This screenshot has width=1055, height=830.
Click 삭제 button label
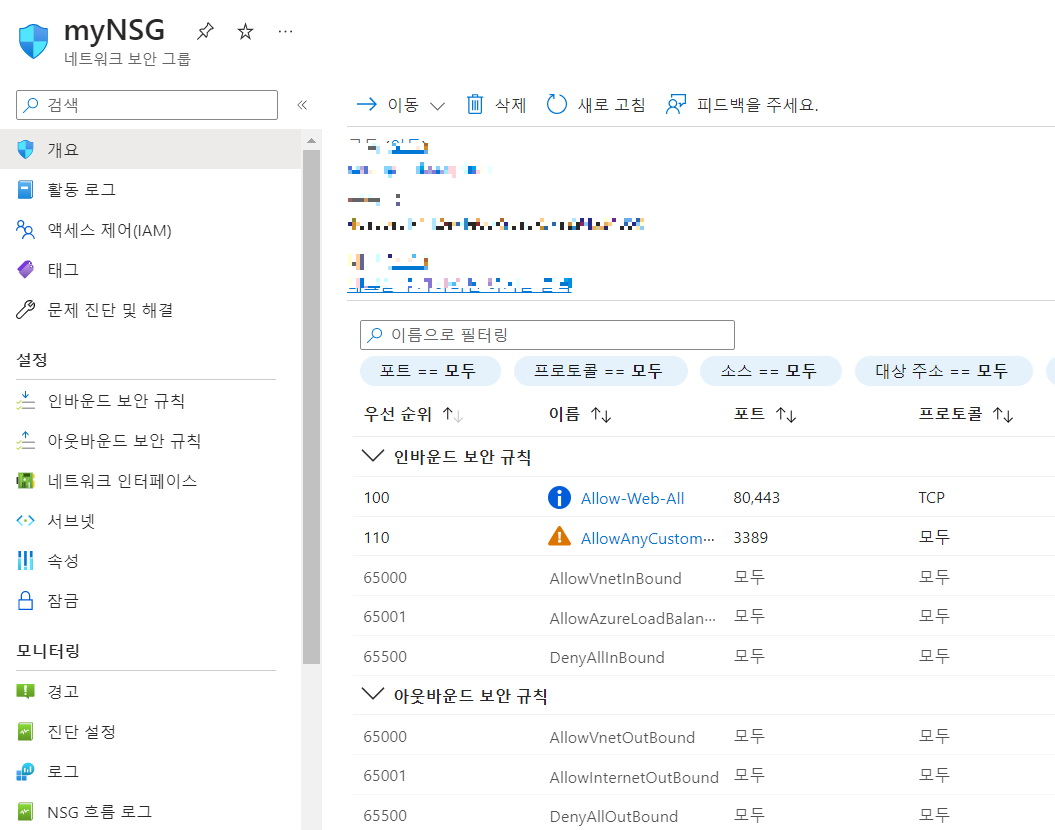pyautogui.click(x=511, y=105)
